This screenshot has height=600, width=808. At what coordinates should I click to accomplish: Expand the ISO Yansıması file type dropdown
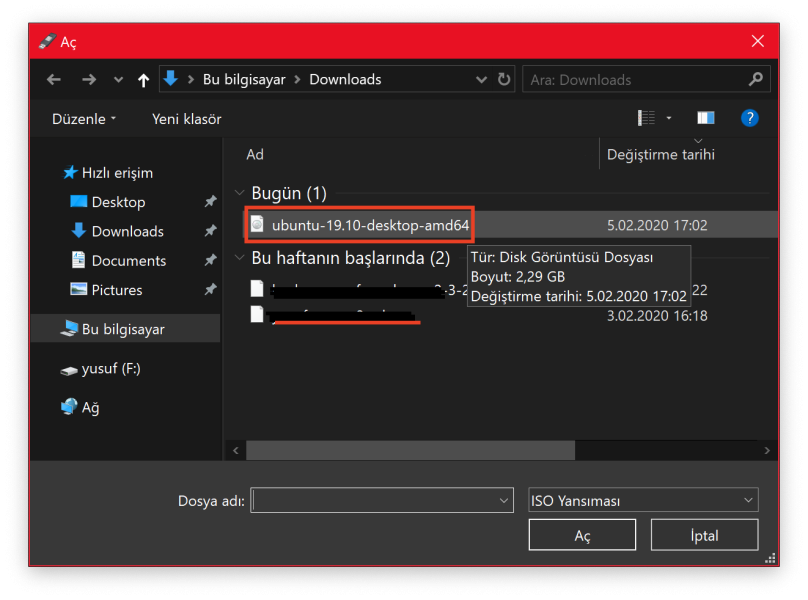click(748, 500)
